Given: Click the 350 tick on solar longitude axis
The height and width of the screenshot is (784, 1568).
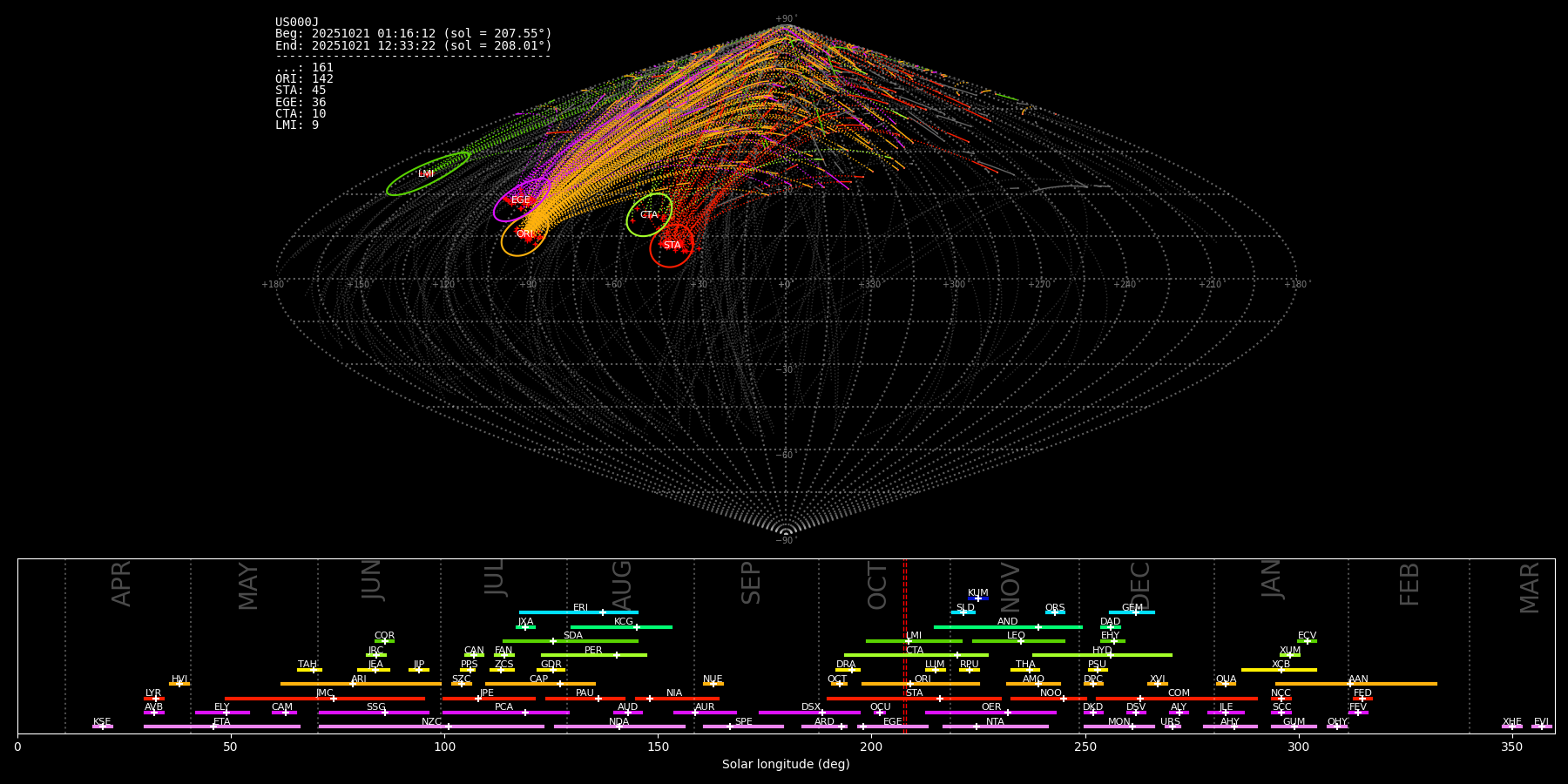Looking at the screenshot, I should click(x=1512, y=747).
